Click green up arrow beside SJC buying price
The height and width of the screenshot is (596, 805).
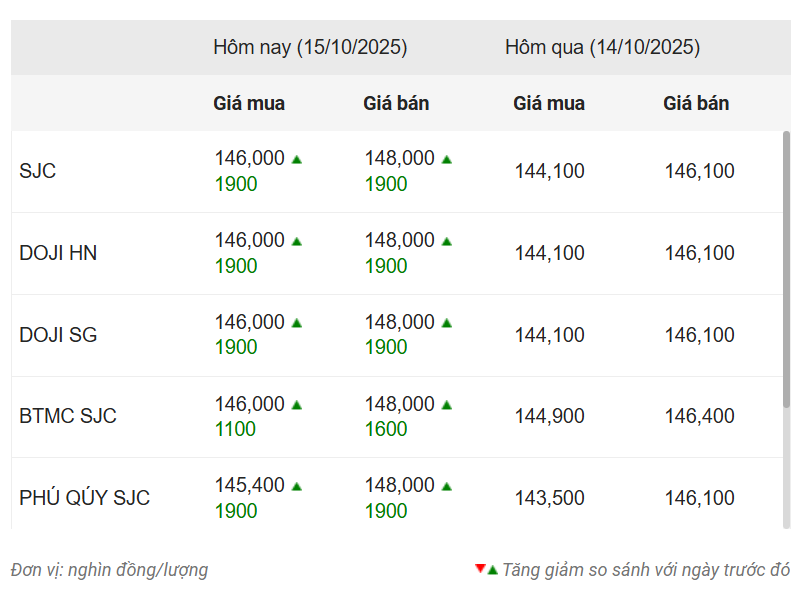(297, 159)
